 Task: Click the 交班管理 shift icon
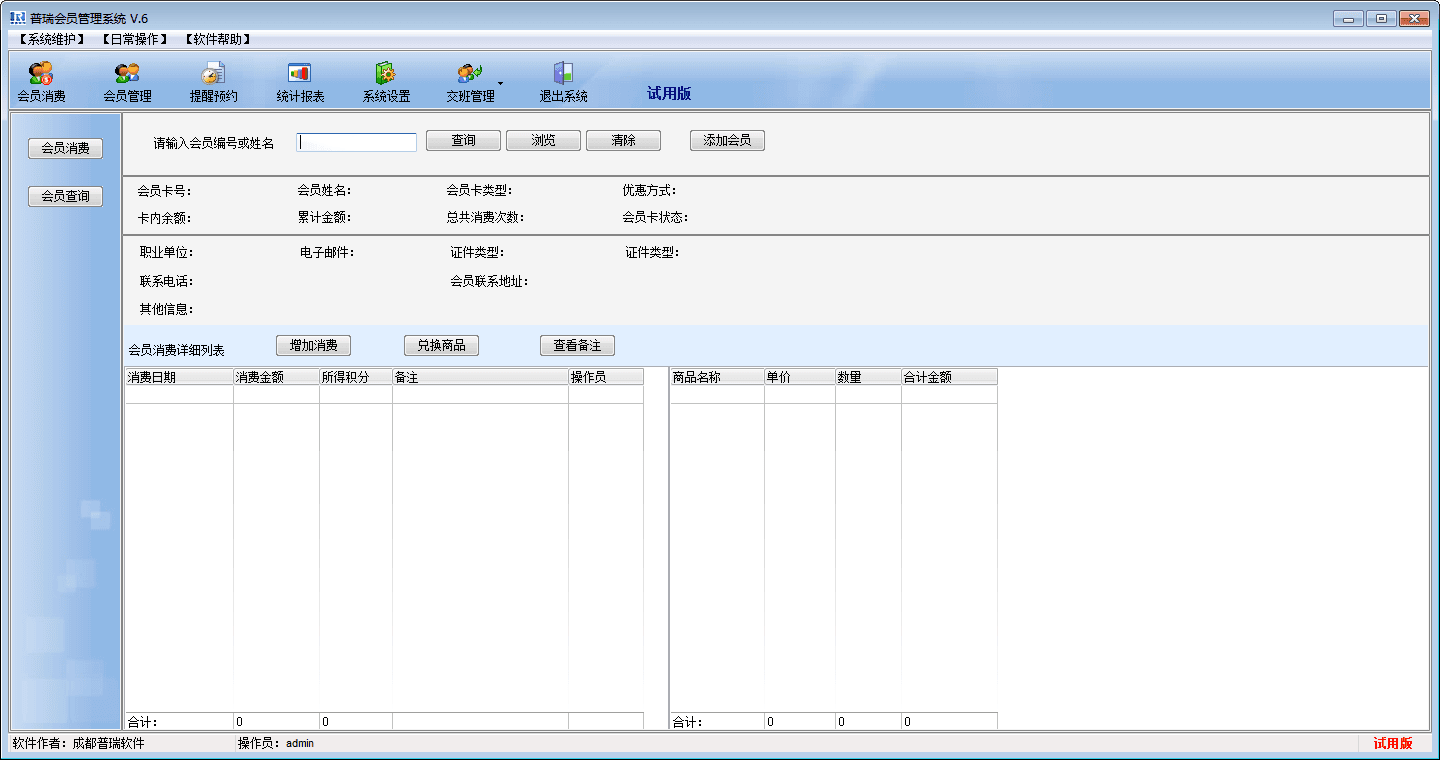[x=470, y=74]
